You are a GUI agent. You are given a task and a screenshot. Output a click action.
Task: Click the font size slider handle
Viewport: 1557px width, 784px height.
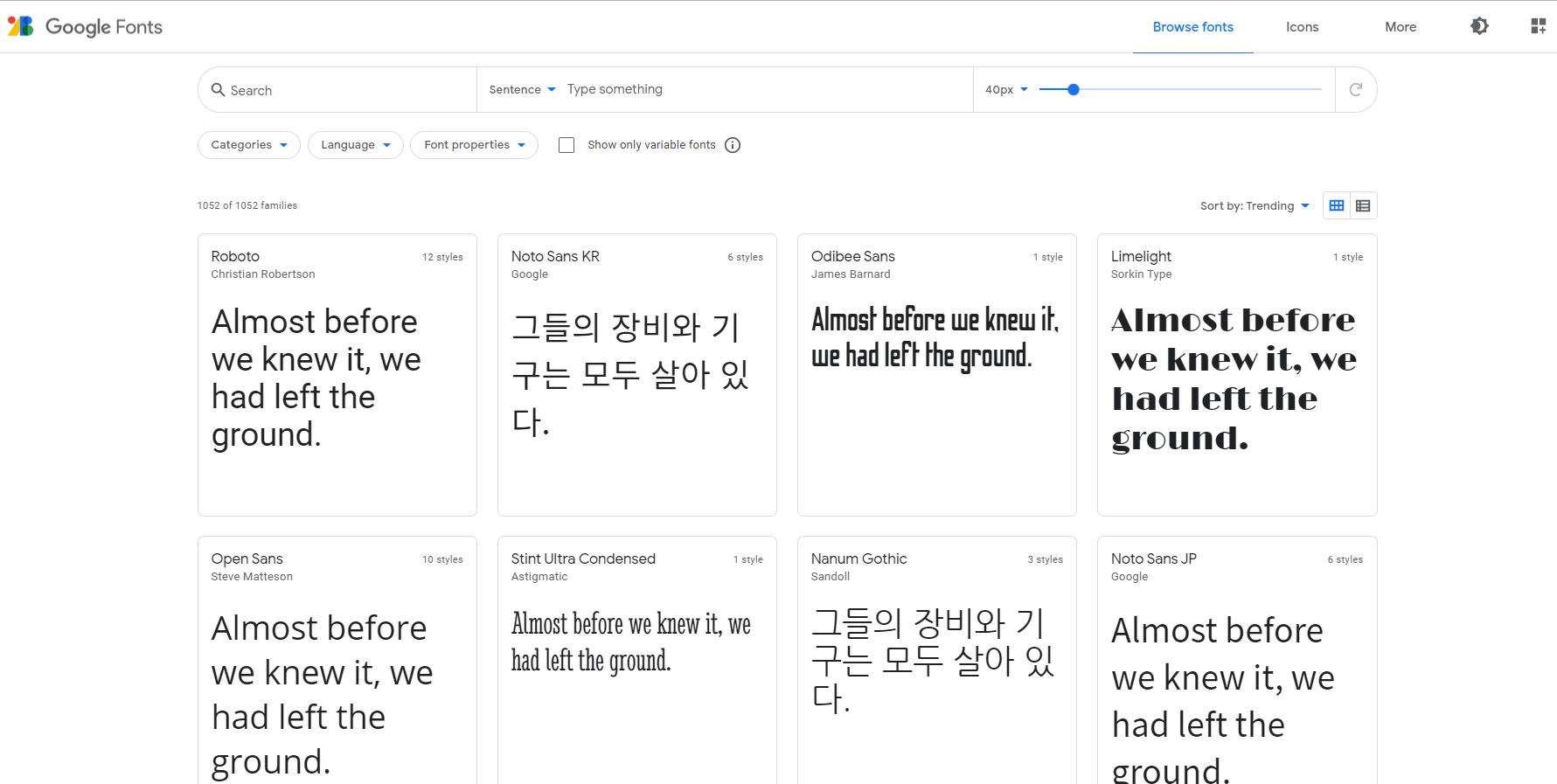coord(1074,89)
